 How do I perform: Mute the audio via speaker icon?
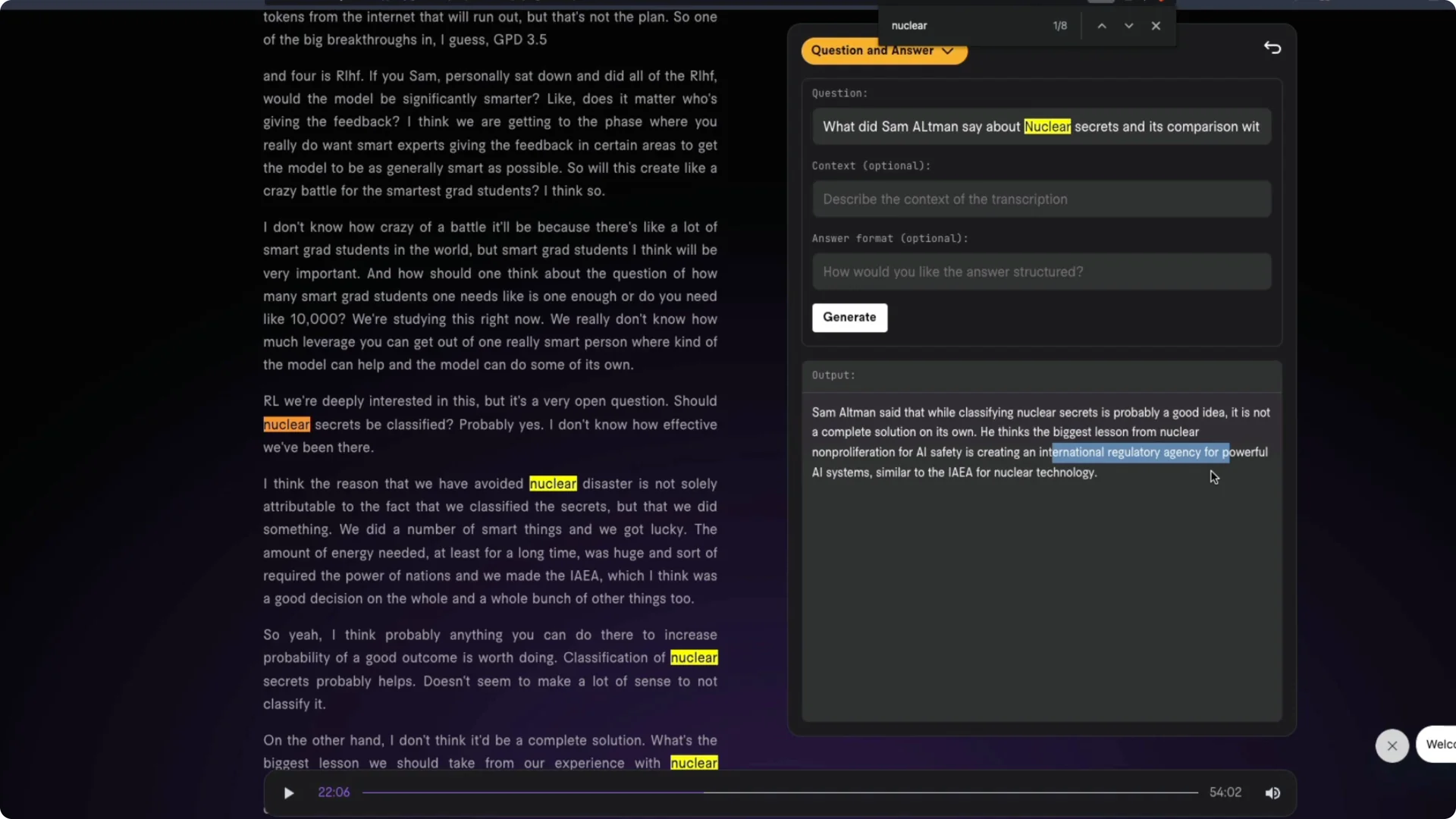1272,792
